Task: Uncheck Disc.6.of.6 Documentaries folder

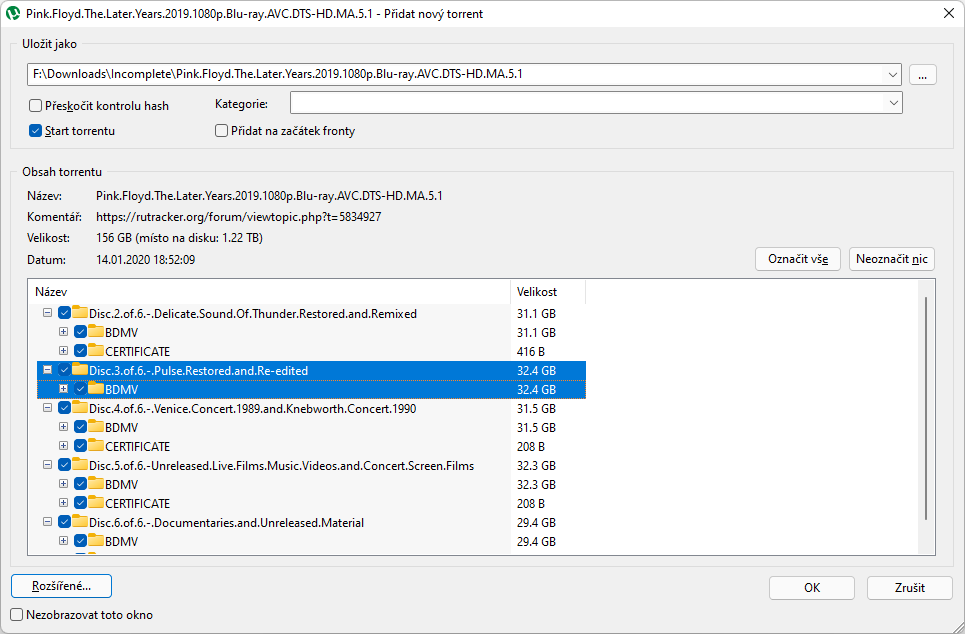Action: pyautogui.click(x=64, y=522)
